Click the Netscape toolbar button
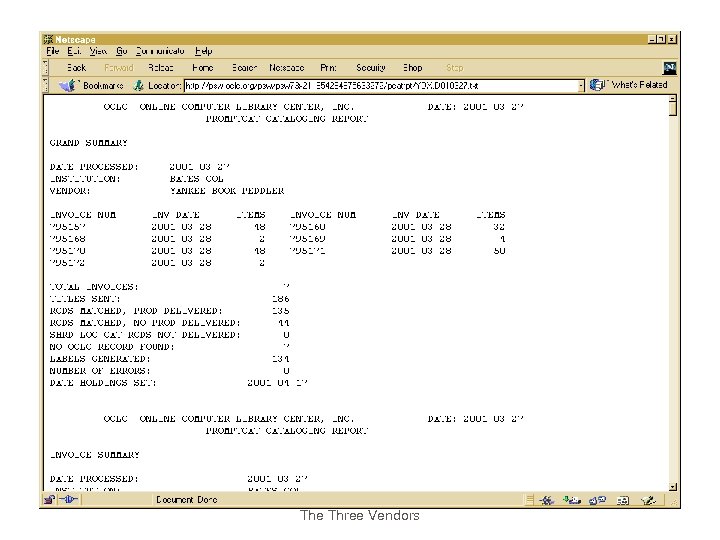 pos(287,68)
